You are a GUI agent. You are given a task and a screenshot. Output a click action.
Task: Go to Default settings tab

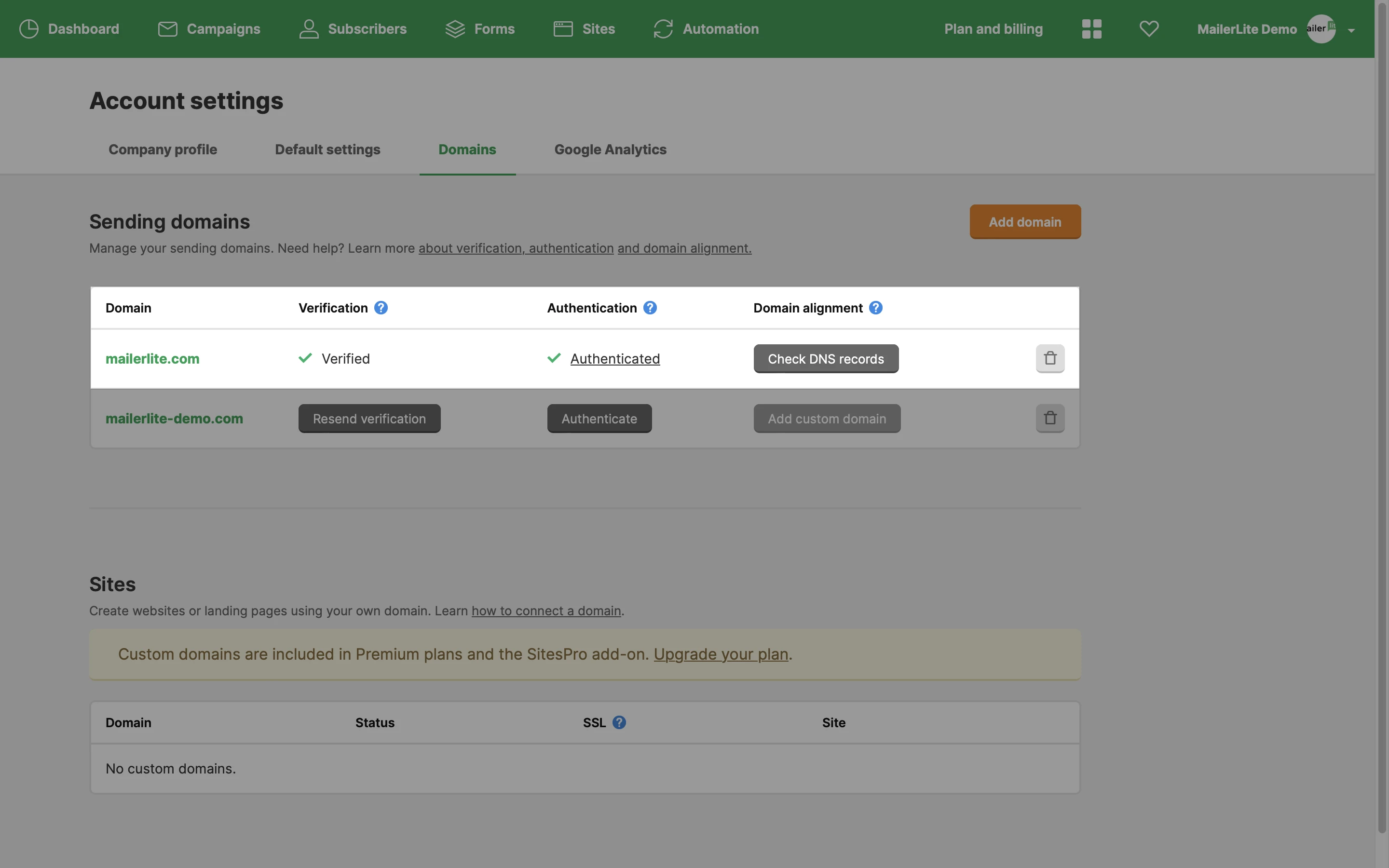[x=327, y=149]
